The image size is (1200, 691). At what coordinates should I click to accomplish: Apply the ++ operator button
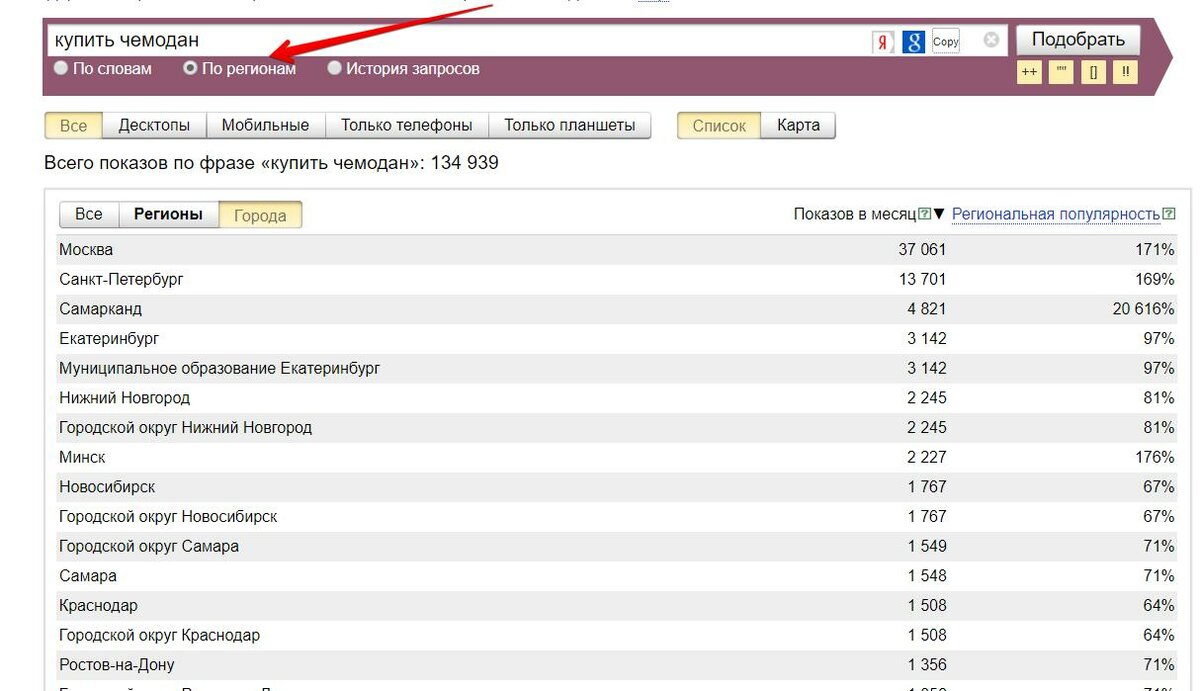pos(1029,72)
